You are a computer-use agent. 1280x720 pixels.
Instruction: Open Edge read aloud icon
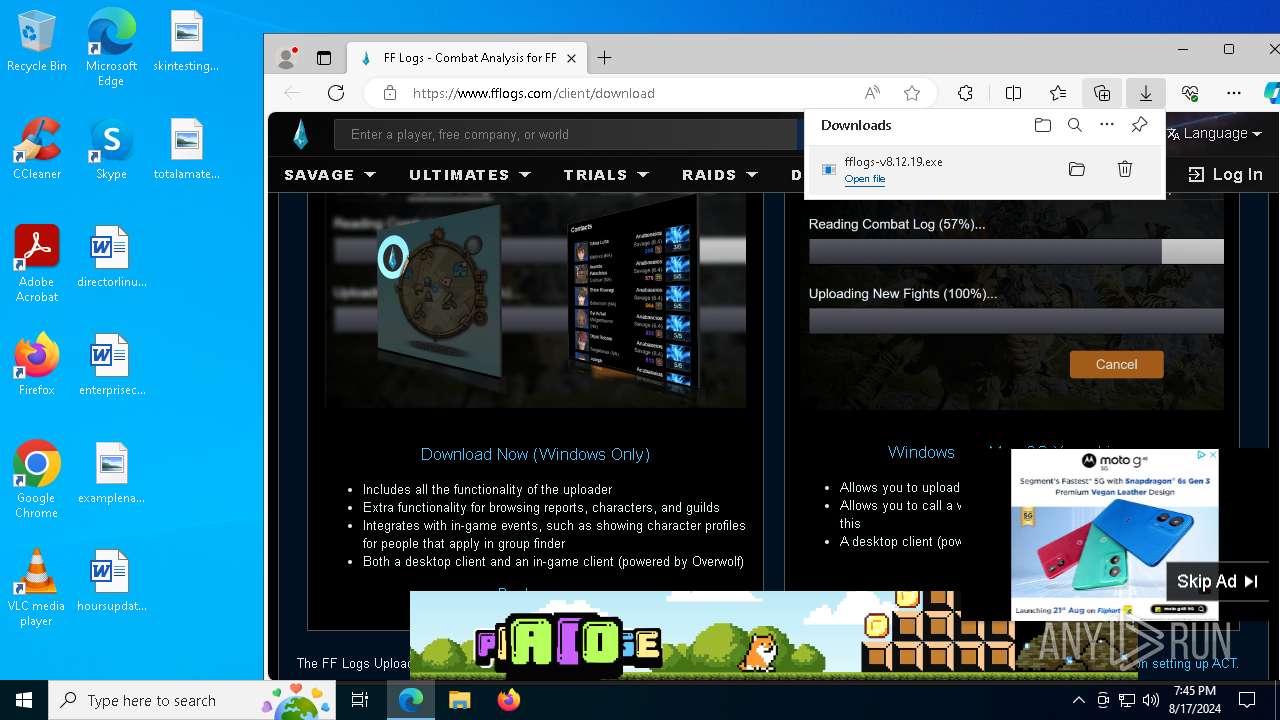coord(872,93)
